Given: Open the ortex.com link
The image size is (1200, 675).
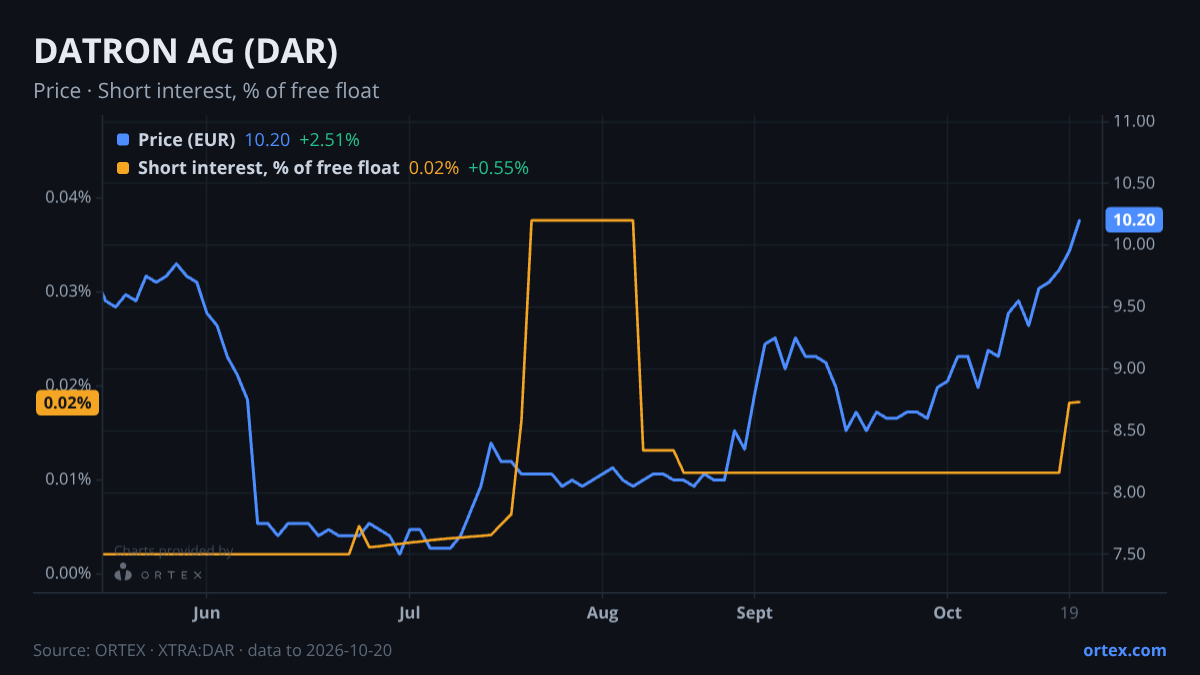Looking at the screenshot, I should (x=1125, y=650).
